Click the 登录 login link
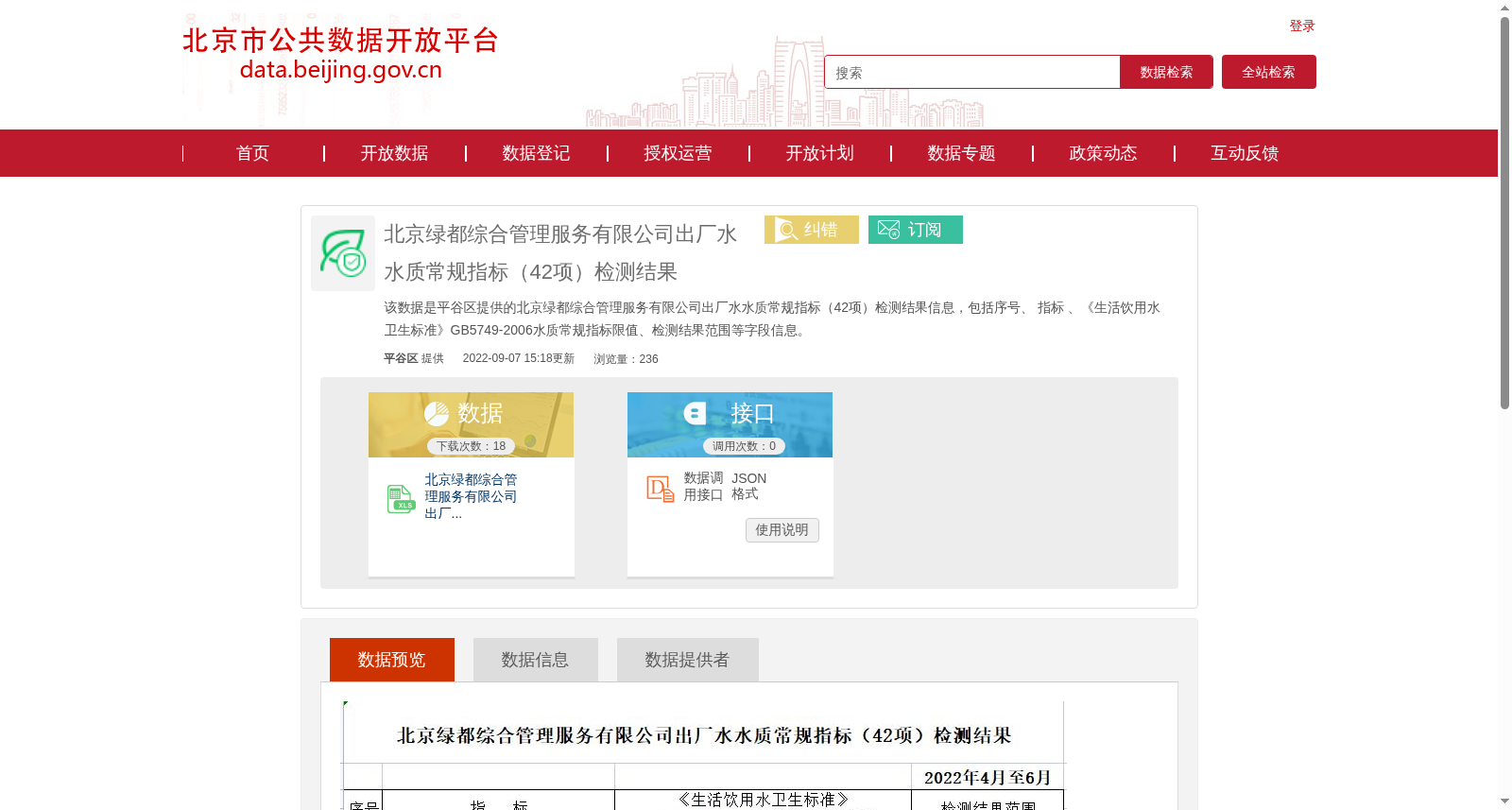Screen dimensions: 1512x810 coord(1302,26)
